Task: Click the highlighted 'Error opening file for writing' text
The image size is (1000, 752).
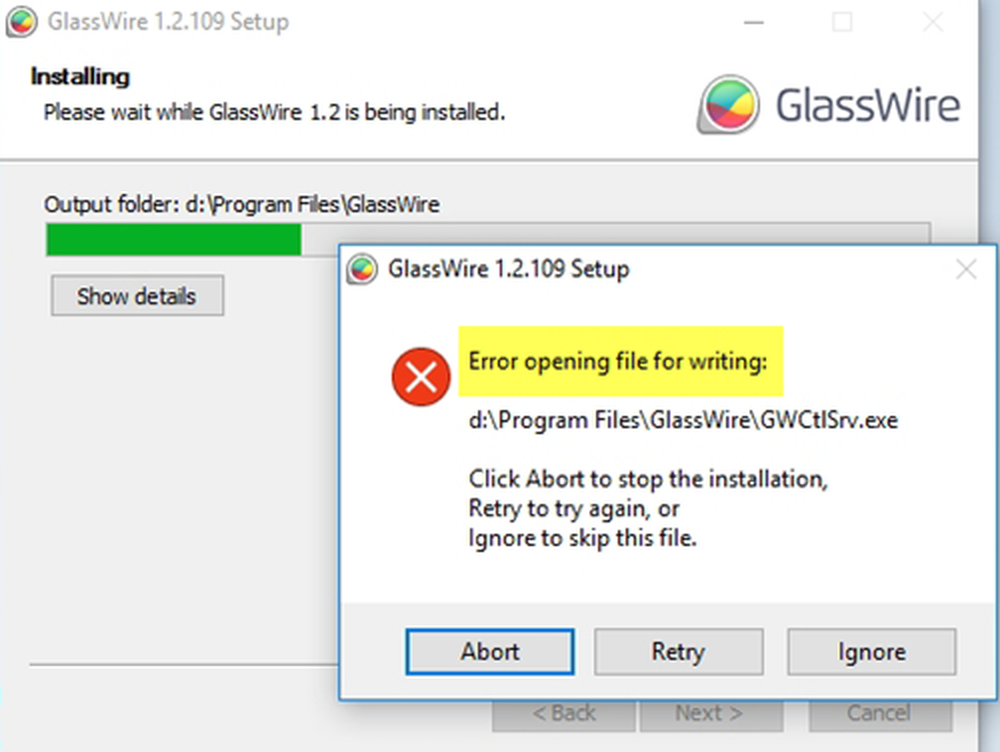Action: 618,361
